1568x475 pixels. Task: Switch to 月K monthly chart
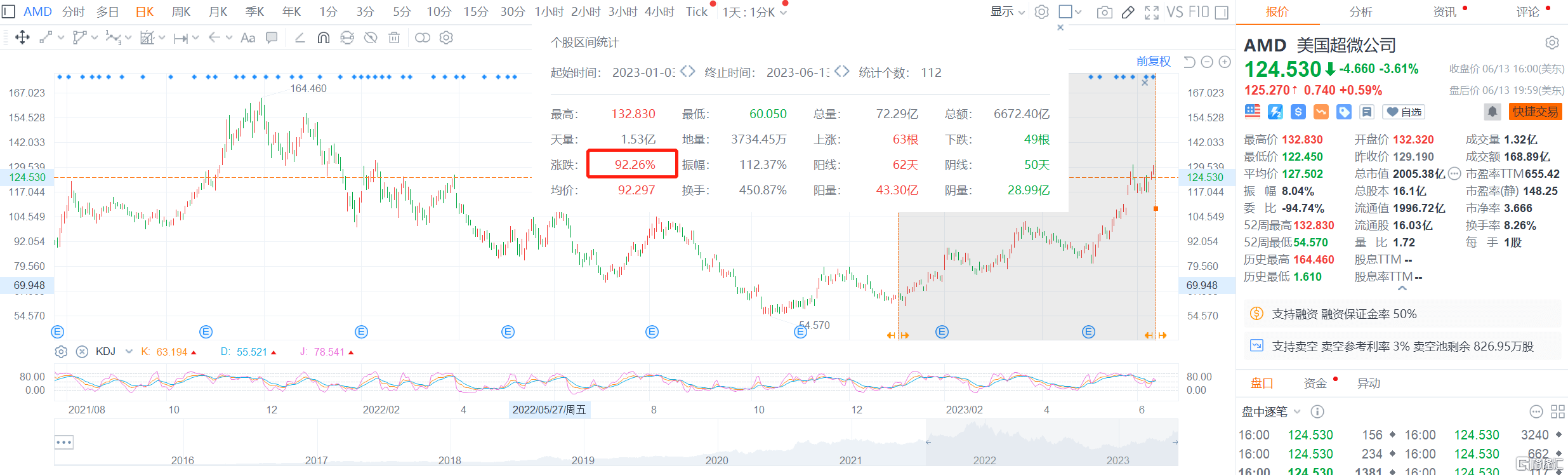click(x=218, y=11)
